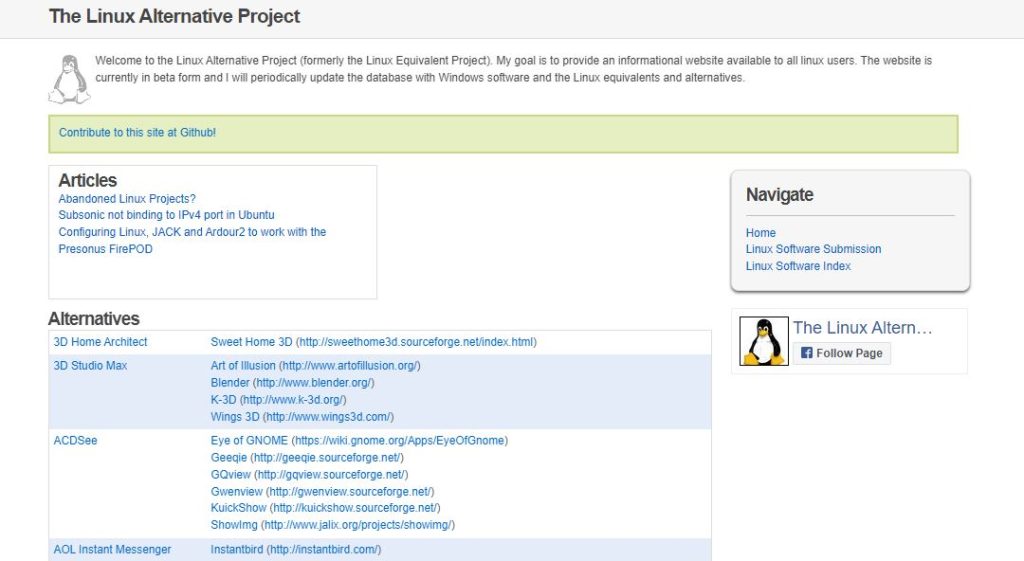Click the Facebook page penguin thumbnail
This screenshot has width=1024, height=561.
click(x=763, y=341)
